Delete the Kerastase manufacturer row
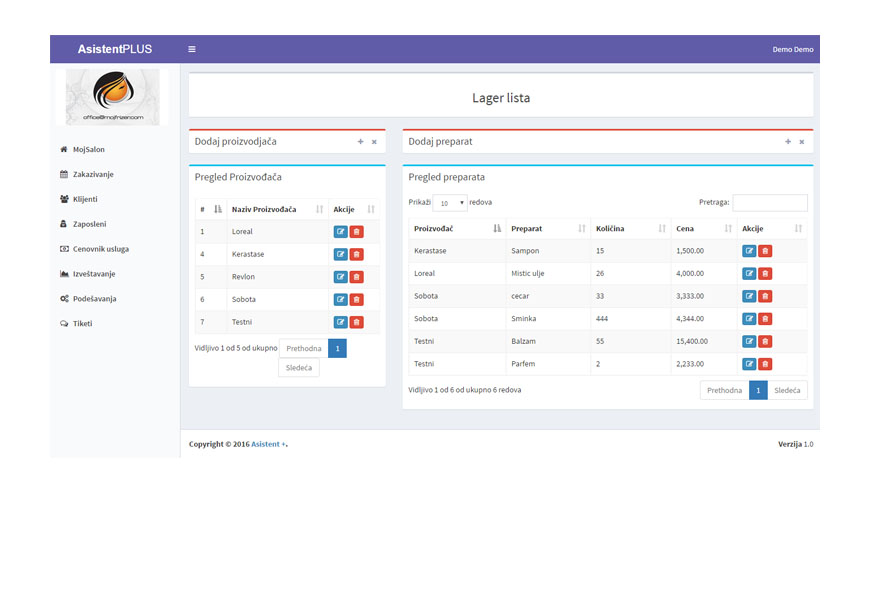Image resolution: width=870 pixels, height=616 pixels. (x=357, y=254)
